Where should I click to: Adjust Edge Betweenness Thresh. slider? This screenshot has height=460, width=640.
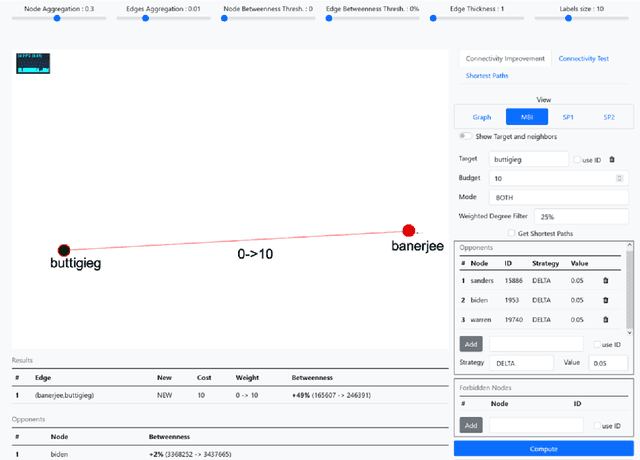[372, 18]
